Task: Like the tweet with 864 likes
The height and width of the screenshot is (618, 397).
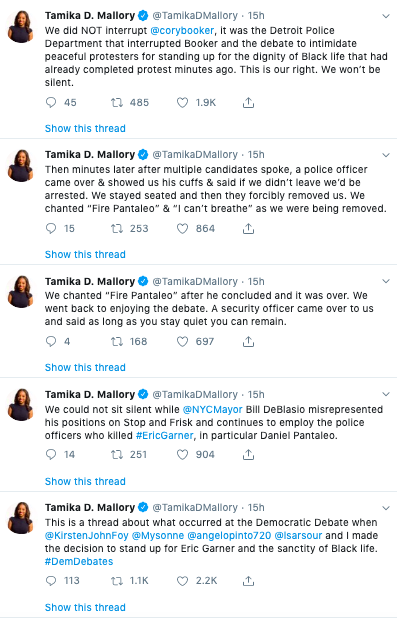Action: click(x=182, y=229)
